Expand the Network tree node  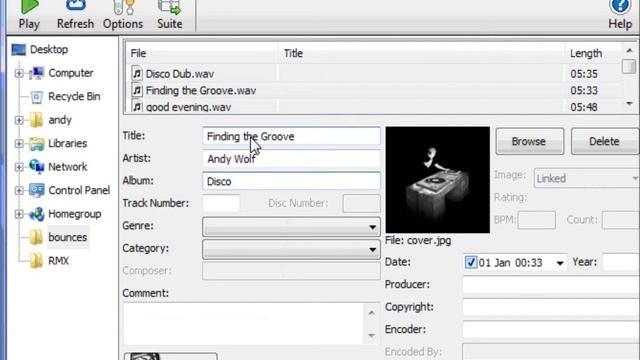click(19, 167)
